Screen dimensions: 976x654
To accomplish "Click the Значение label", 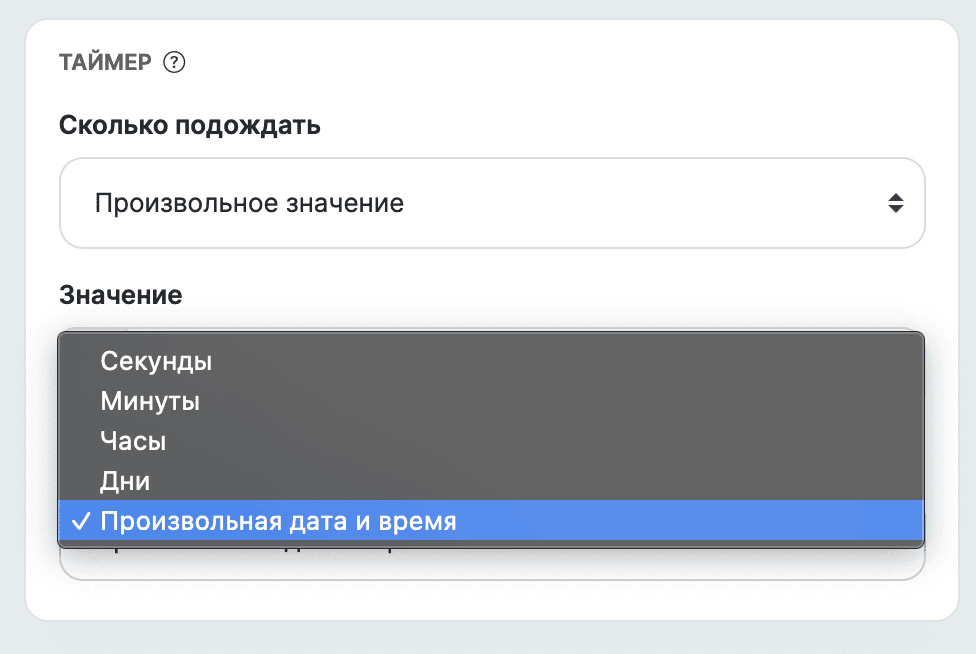I will point(121,295).
